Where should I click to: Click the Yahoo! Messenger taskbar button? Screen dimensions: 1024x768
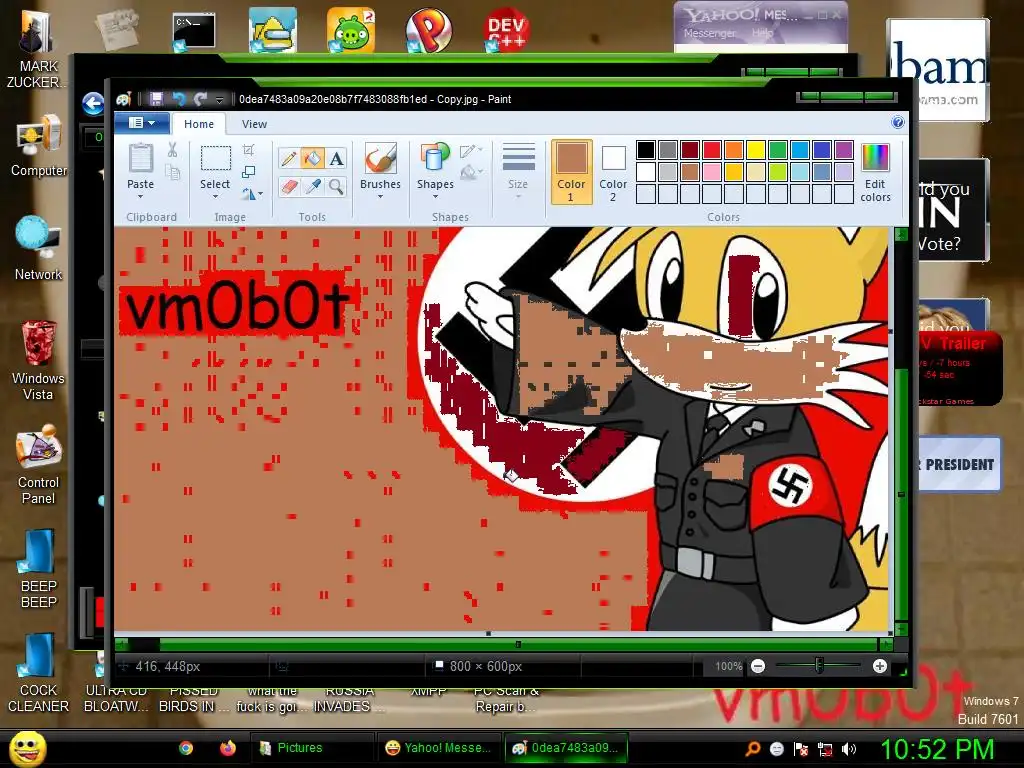pos(439,748)
